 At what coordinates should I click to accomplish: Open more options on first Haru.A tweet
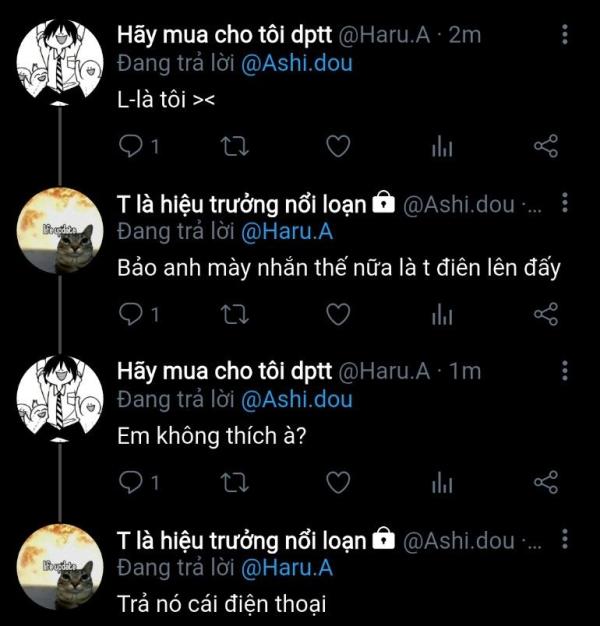pos(565,34)
